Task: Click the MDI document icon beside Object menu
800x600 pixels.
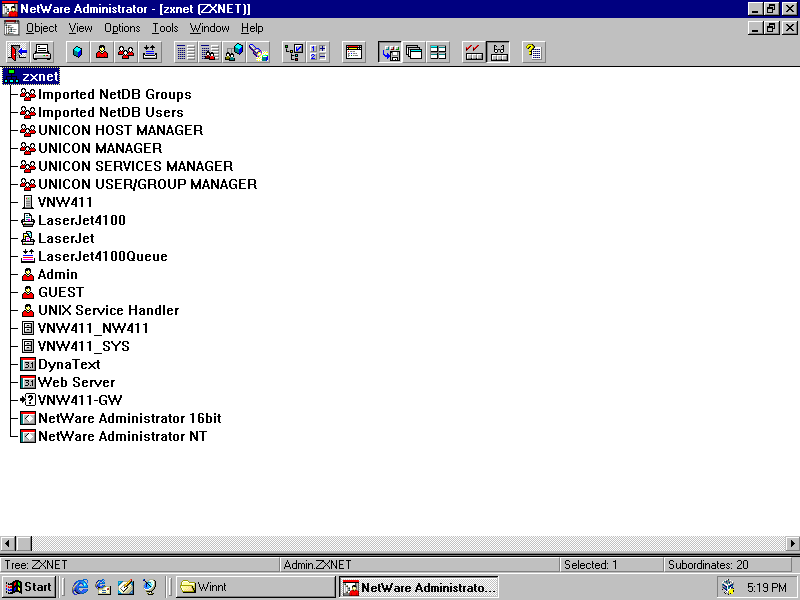Action: 11,28
